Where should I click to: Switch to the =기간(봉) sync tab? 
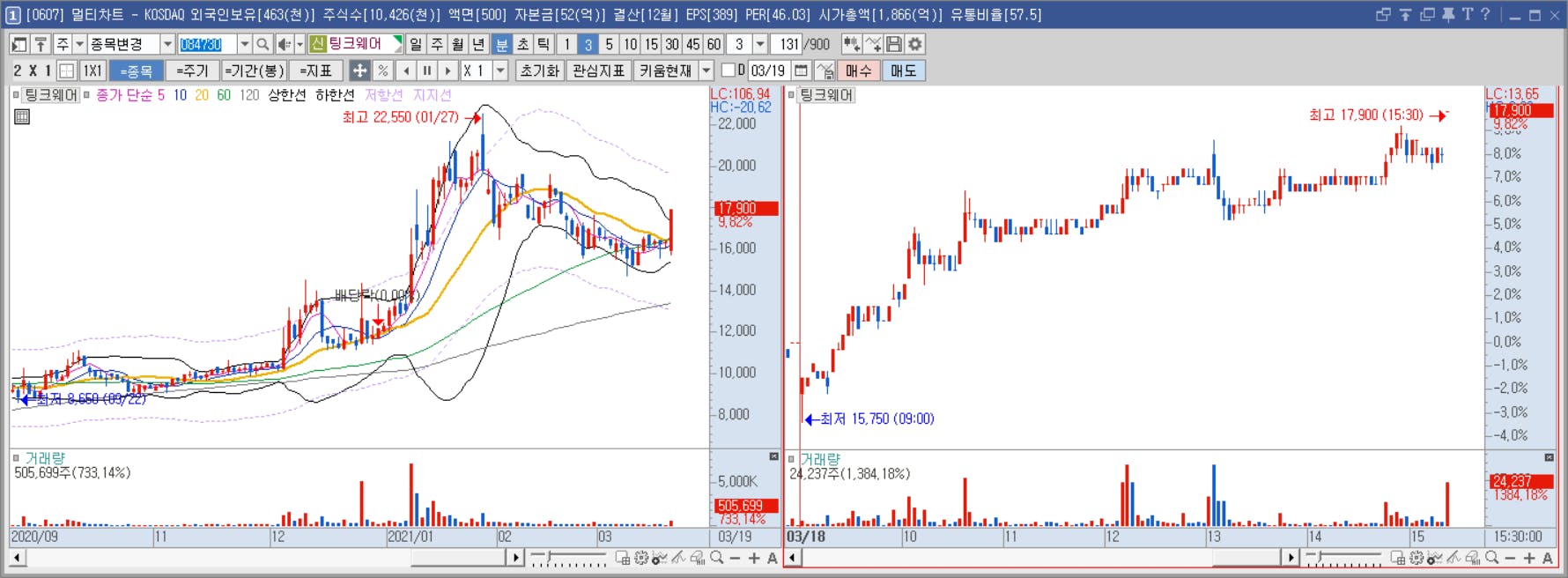(254, 70)
